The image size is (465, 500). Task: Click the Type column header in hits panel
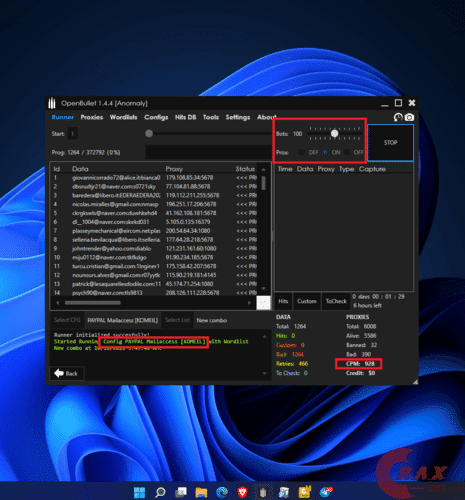347,169
